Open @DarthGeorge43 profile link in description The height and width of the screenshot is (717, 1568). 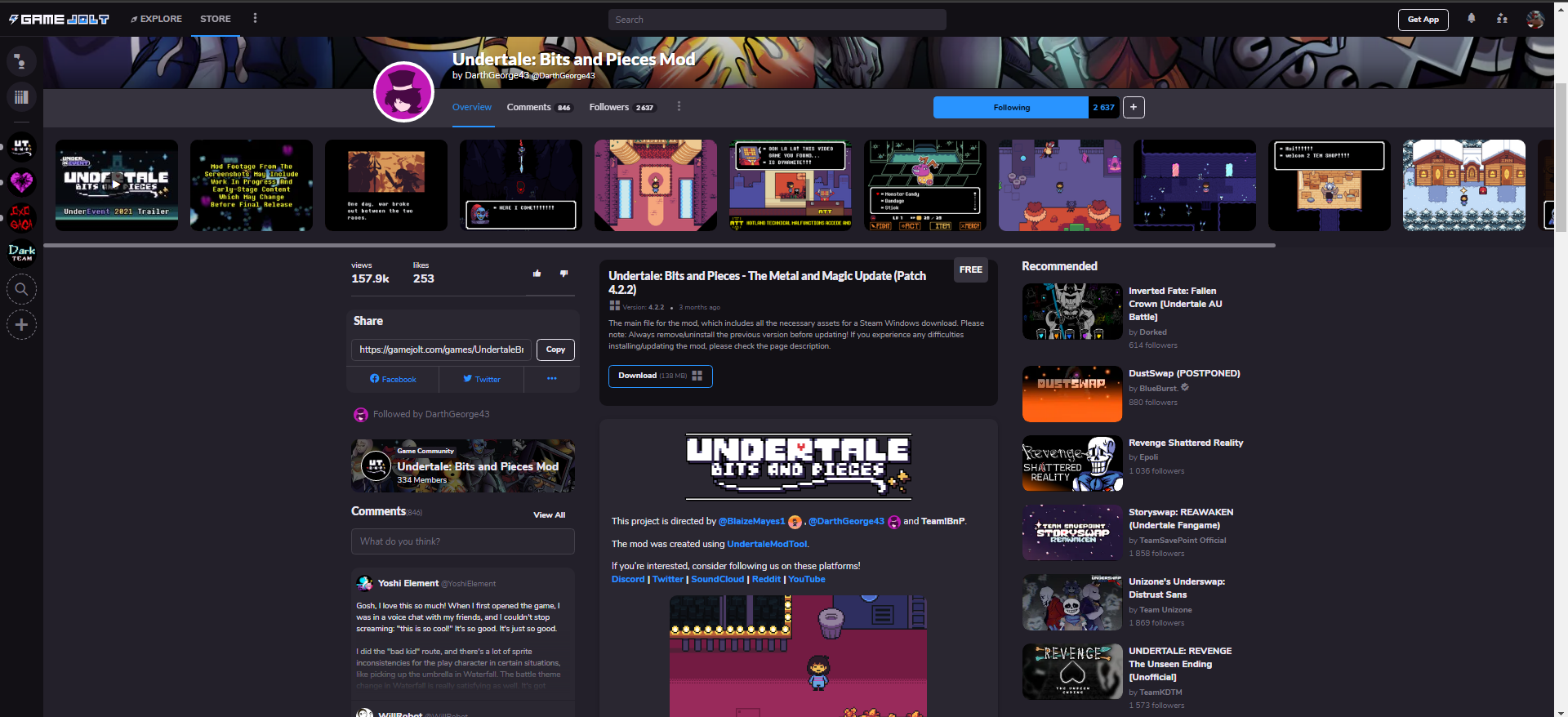(846, 521)
